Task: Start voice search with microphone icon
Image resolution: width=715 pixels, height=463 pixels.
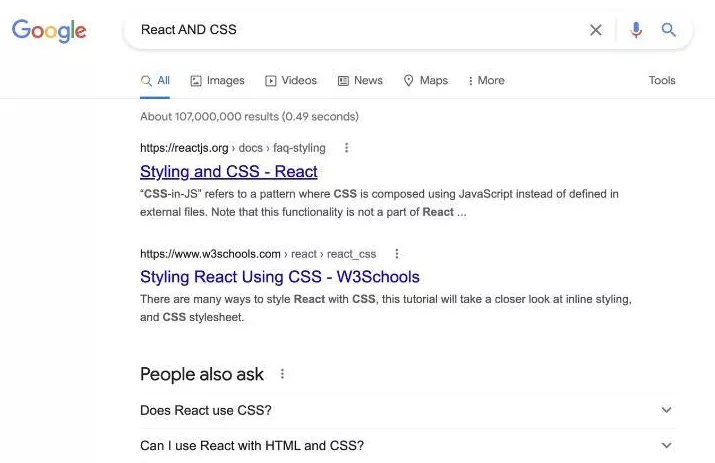Action: click(636, 30)
